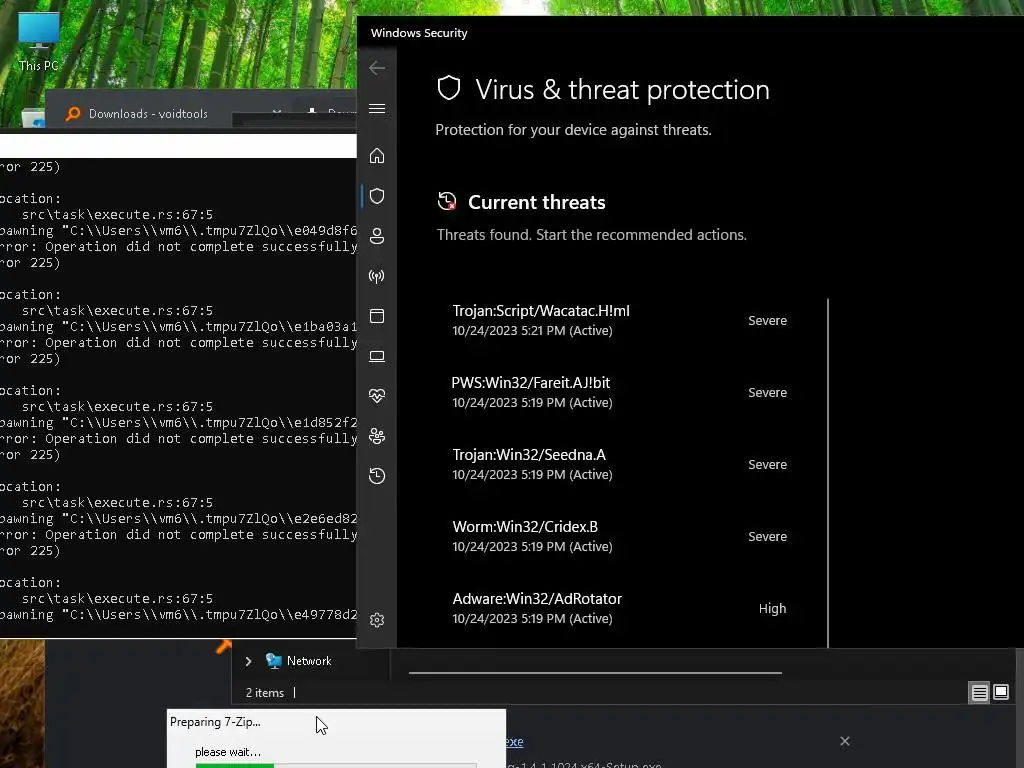Click the threats list vertical scrollbar

point(827,473)
